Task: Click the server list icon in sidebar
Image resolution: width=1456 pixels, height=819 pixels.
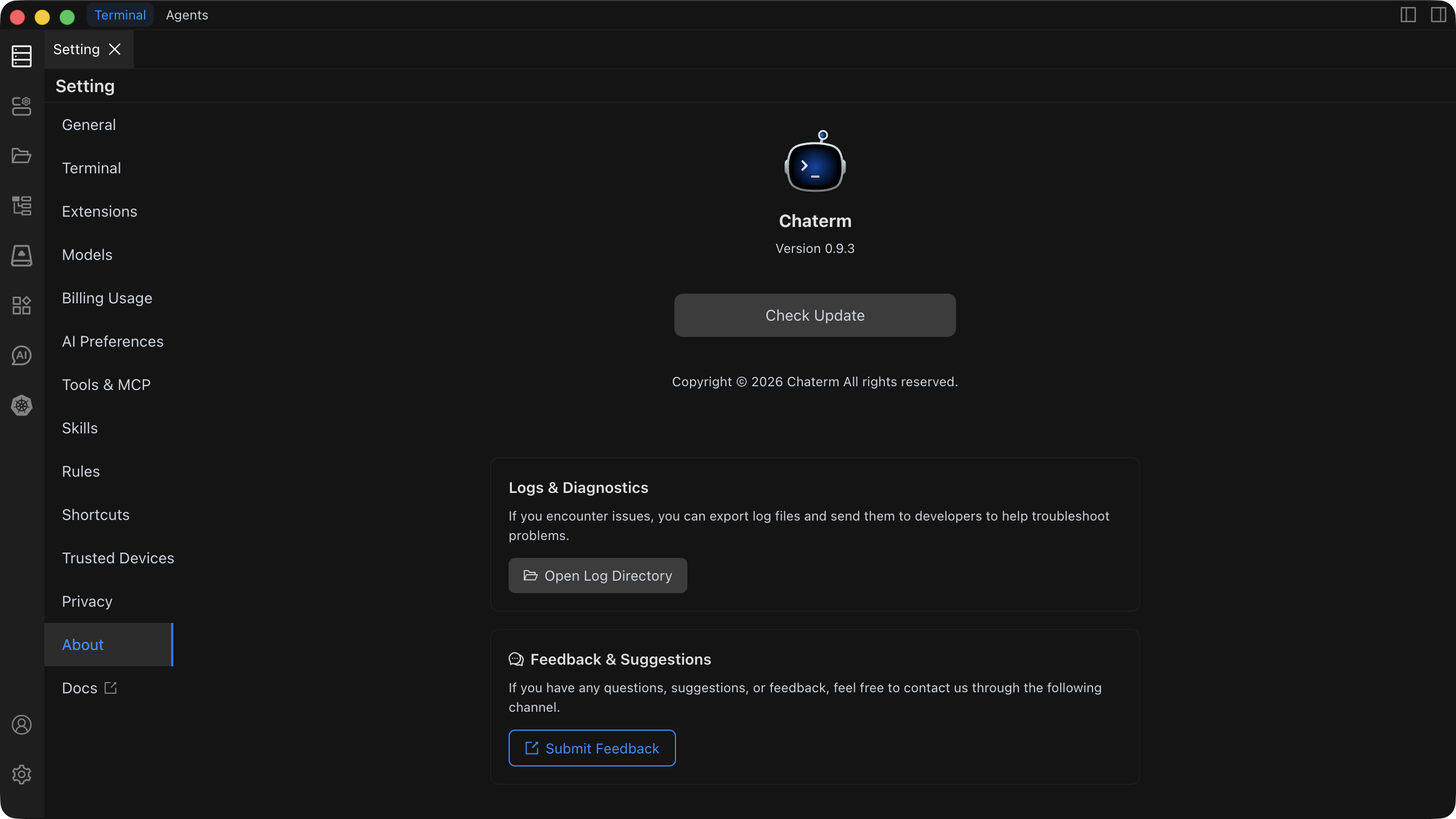Action: click(x=22, y=56)
